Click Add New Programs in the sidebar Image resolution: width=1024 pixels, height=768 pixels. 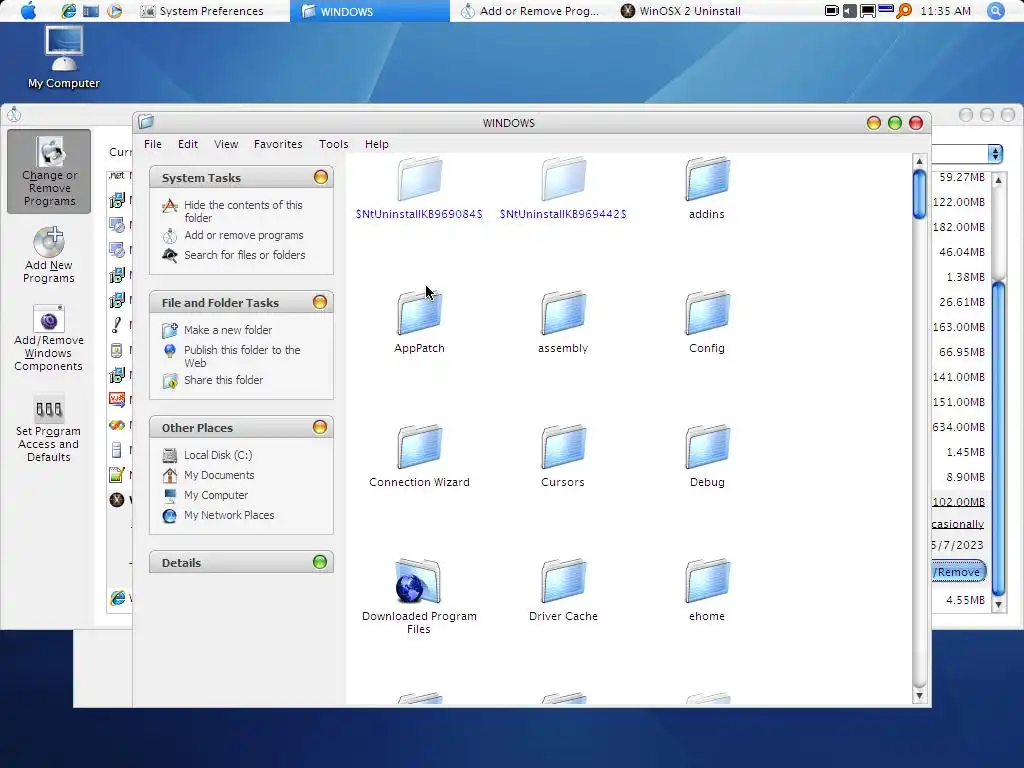pos(49,255)
